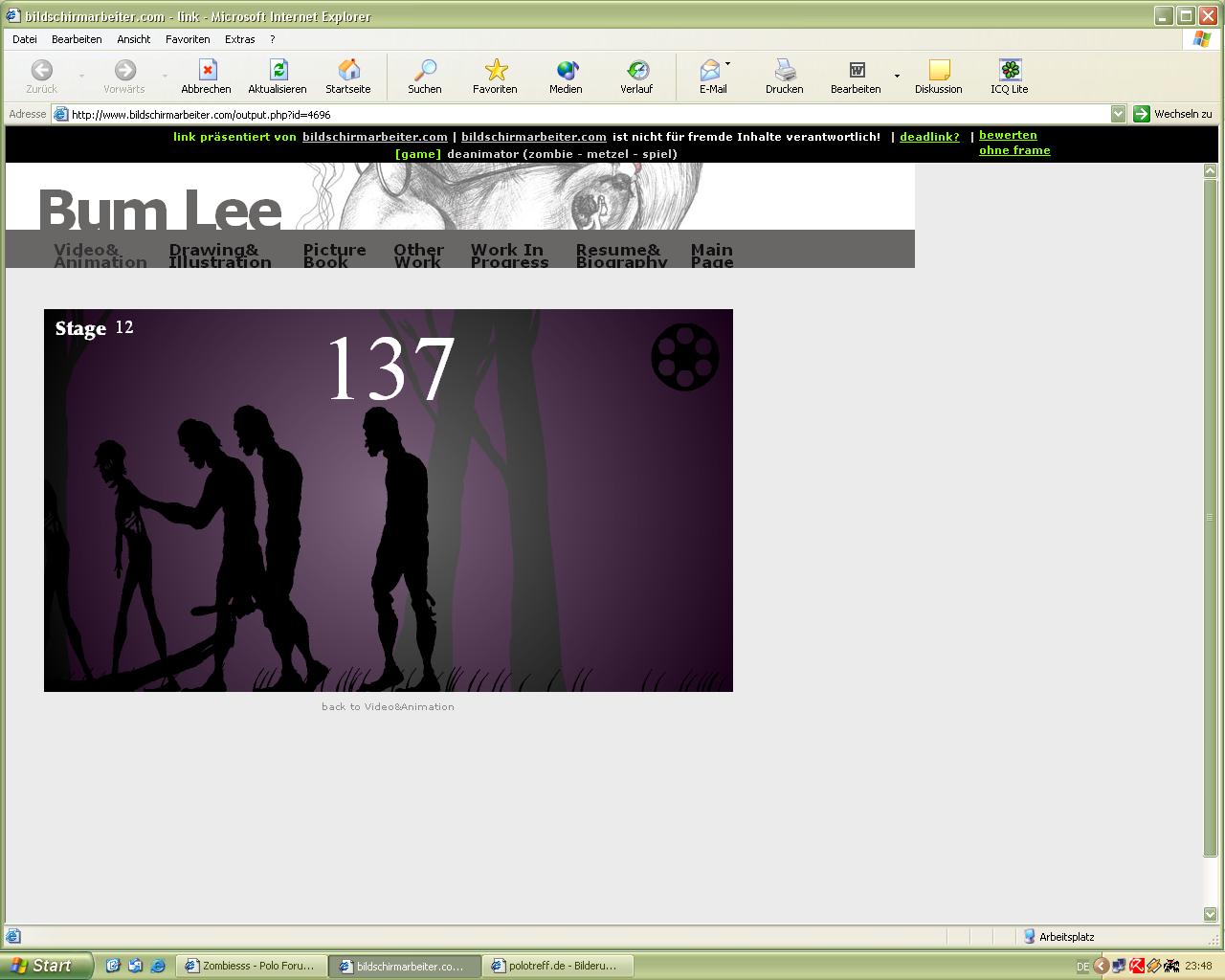This screenshot has width=1225, height=980.
Task: Click the deadlink? link
Action: tap(929, 137)
